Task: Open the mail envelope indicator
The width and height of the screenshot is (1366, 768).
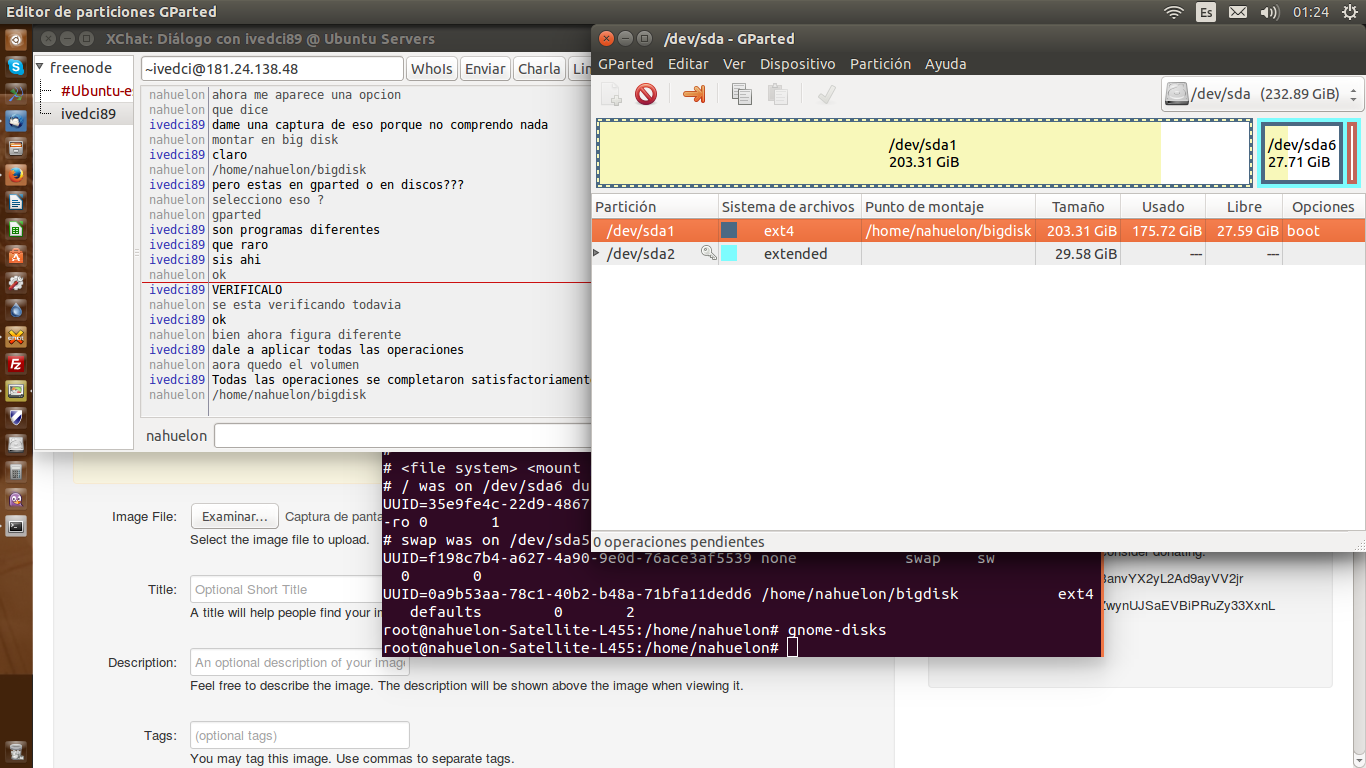Action: click(x=1238, y=12)
